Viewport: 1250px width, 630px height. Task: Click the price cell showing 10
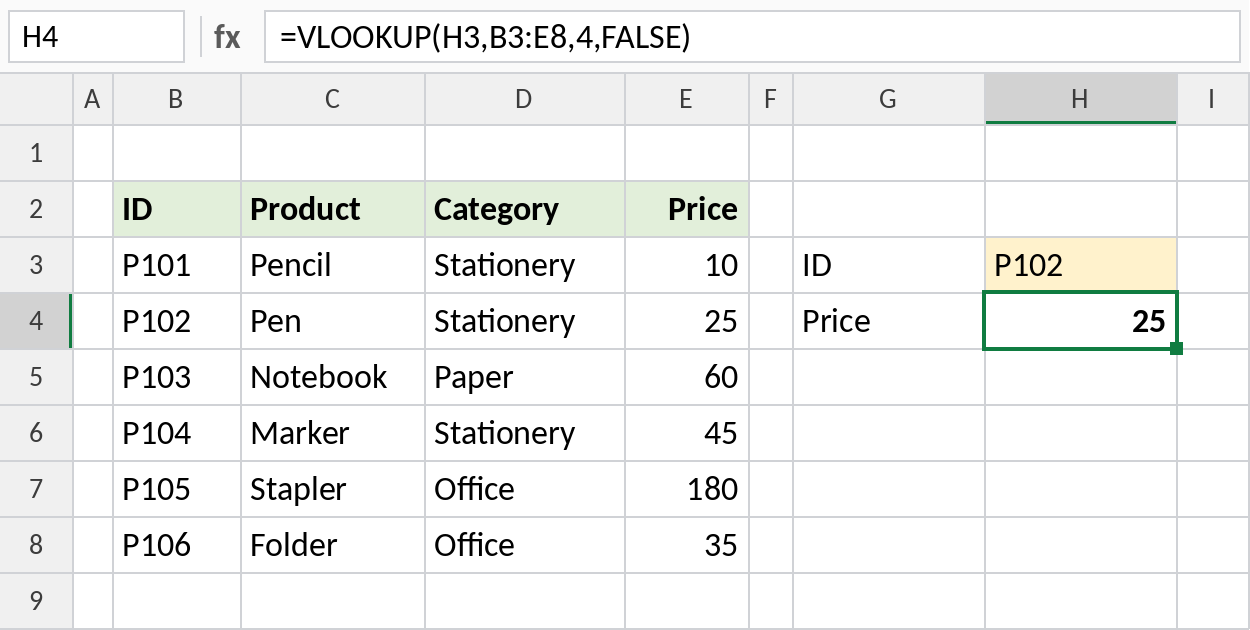click(687, 265)
